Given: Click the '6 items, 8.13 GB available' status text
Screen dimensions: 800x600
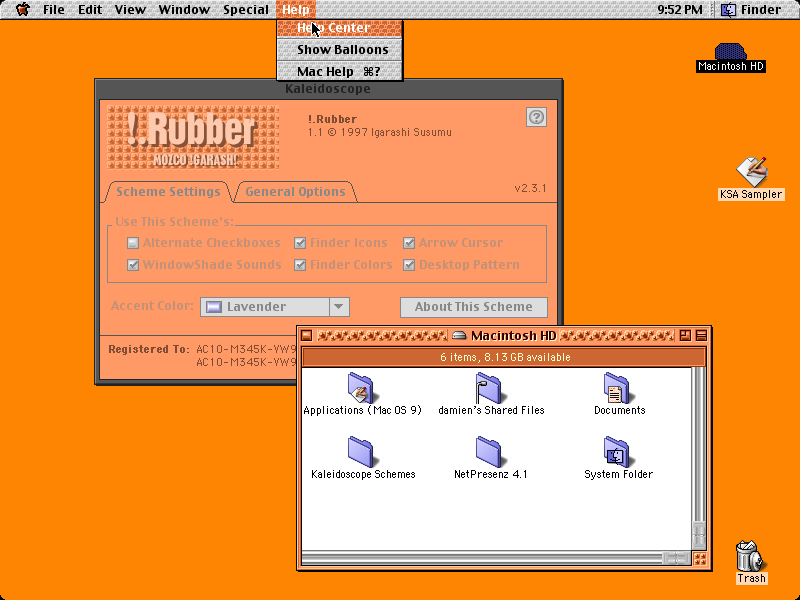Looking at the screenshot, I should click(505, 357).
